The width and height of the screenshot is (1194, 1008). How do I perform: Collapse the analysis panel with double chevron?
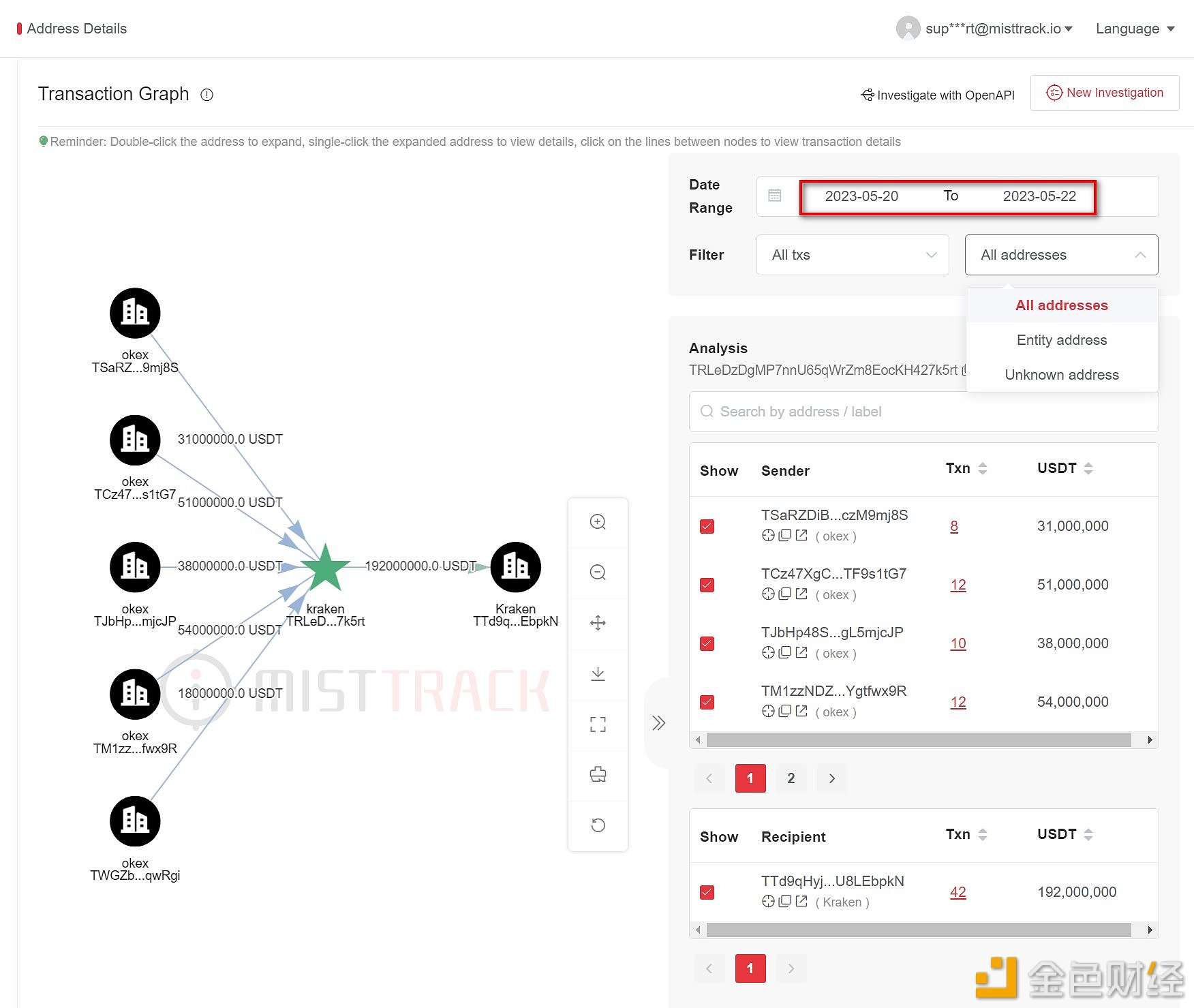click(x=658, y=722)
